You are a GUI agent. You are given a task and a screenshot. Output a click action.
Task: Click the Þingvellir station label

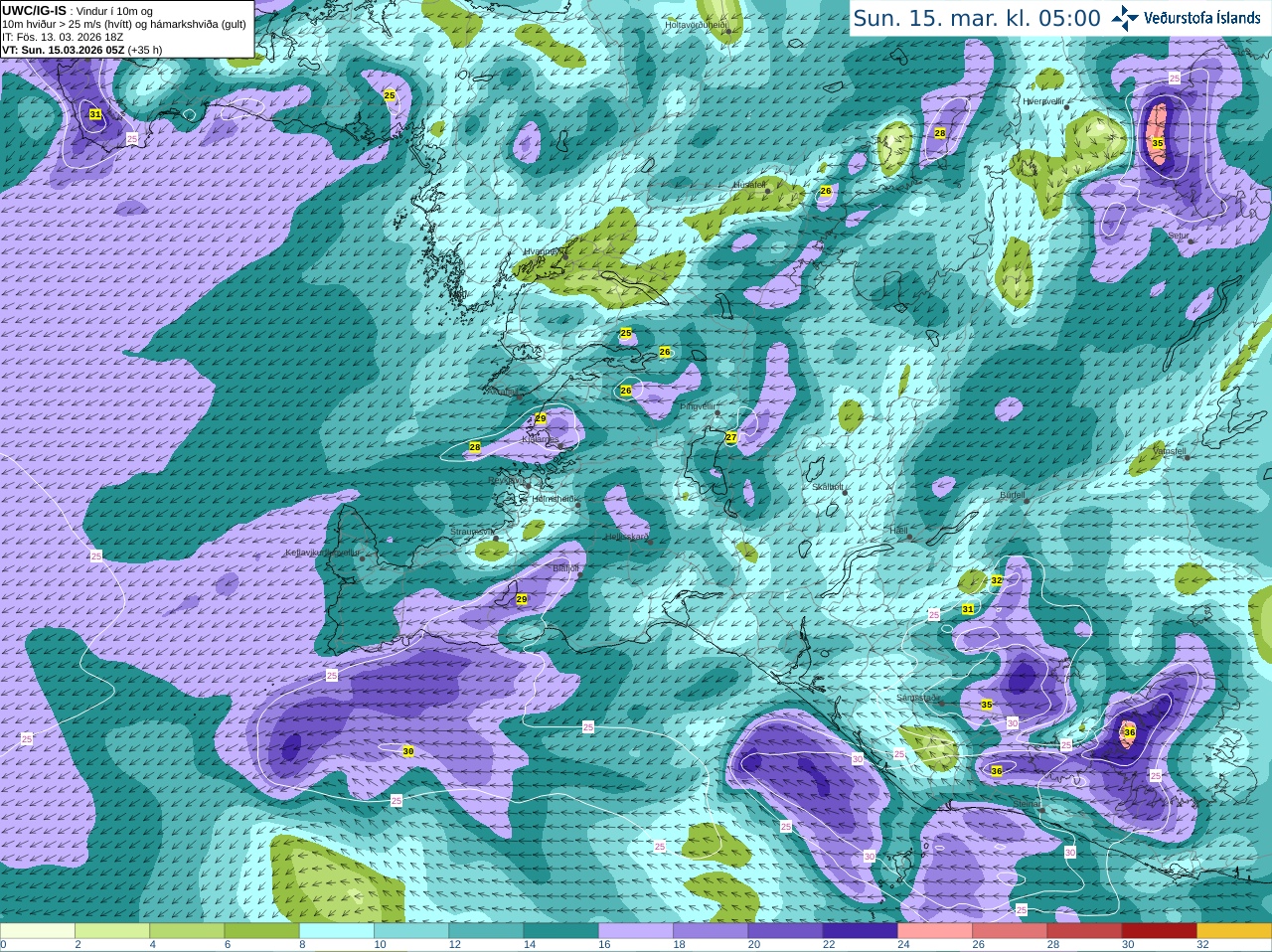point(698,406)
